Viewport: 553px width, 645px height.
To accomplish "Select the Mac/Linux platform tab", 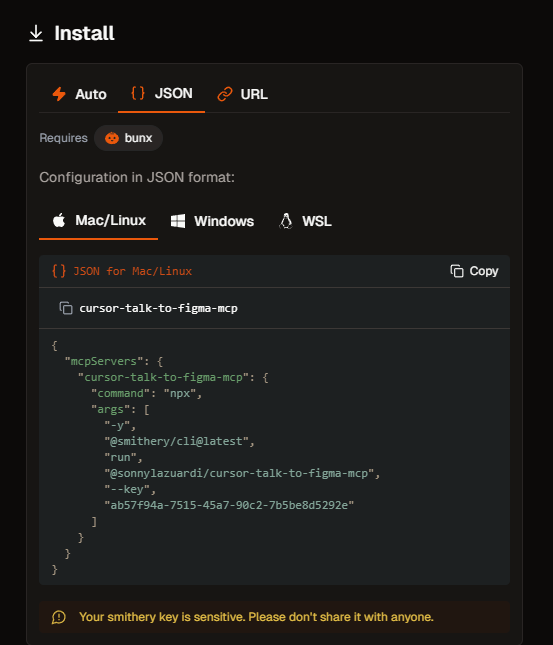I will 99,221.
